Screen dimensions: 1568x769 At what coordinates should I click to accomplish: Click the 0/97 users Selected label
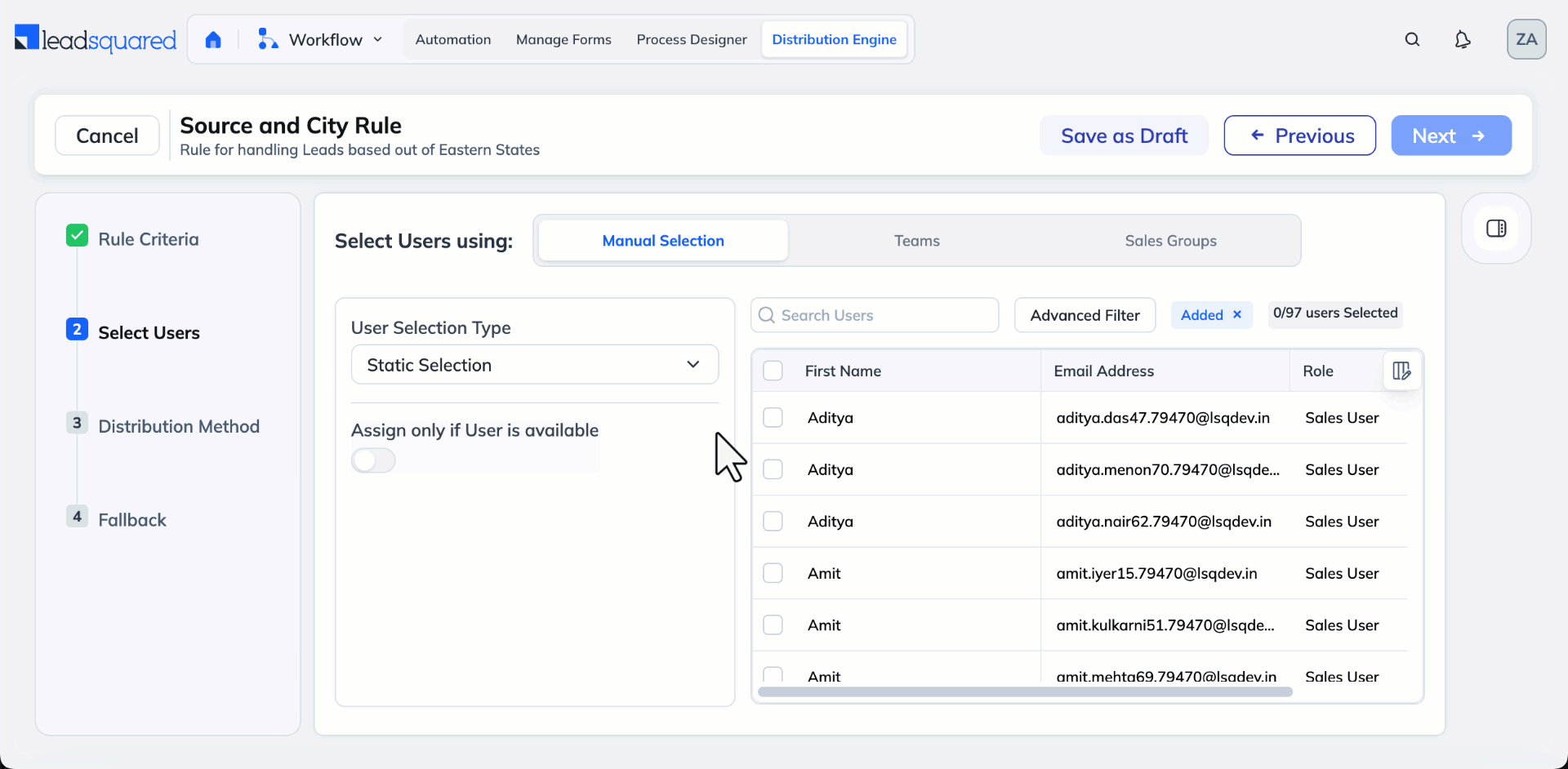point(1335,313)
